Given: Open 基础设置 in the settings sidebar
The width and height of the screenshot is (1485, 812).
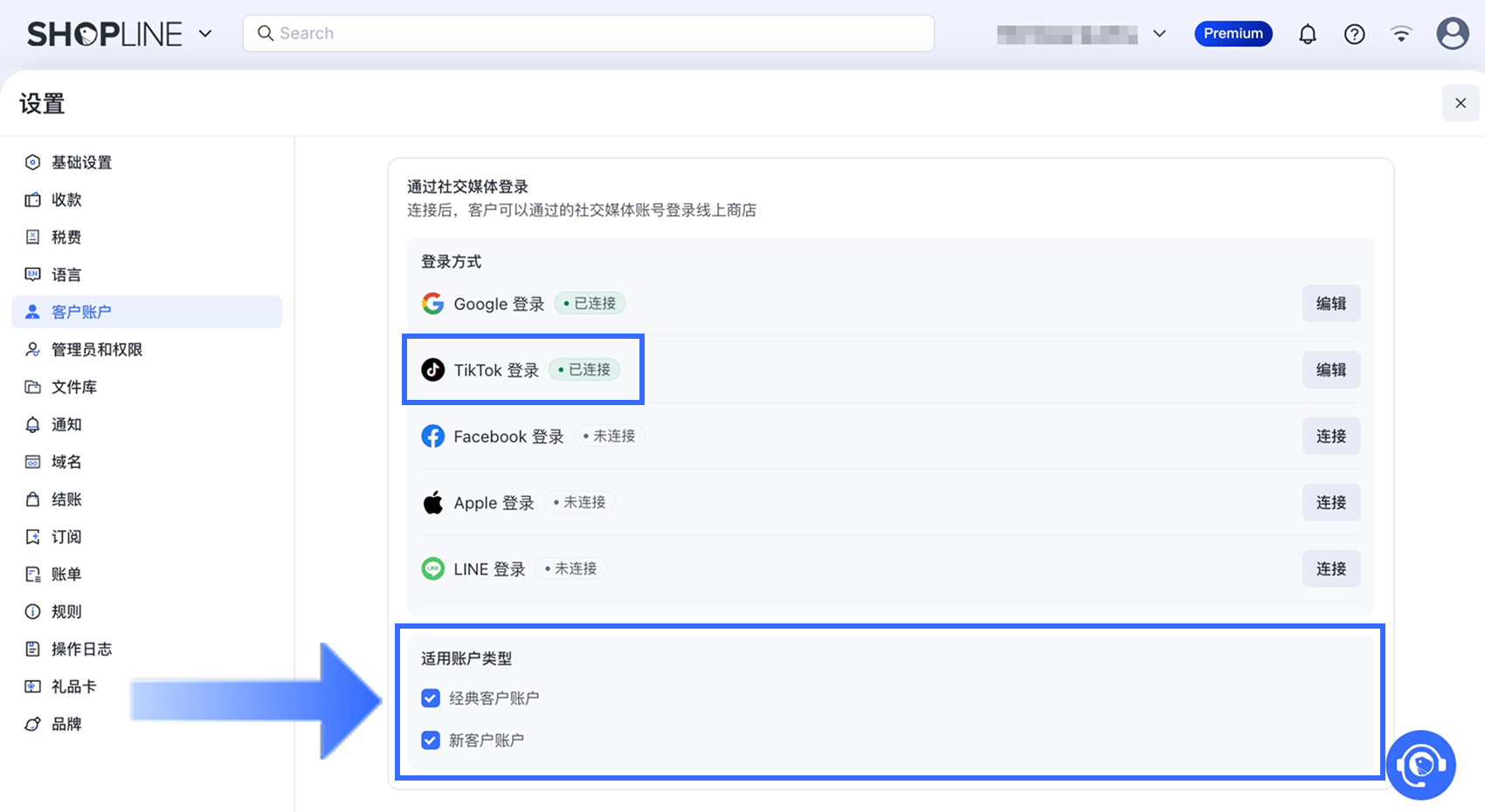Looking at the screenshot, I should pyautogui.click(x=81, y=162).
